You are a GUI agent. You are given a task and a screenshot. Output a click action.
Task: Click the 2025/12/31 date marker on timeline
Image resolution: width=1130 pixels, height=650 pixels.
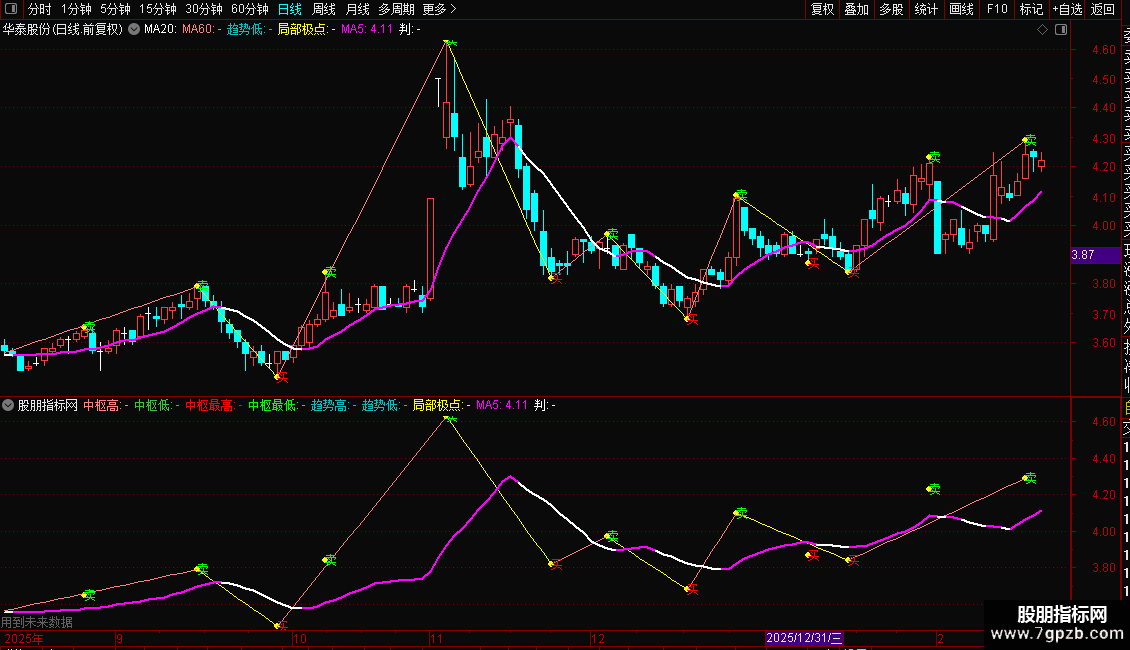(x=805, y=638)
